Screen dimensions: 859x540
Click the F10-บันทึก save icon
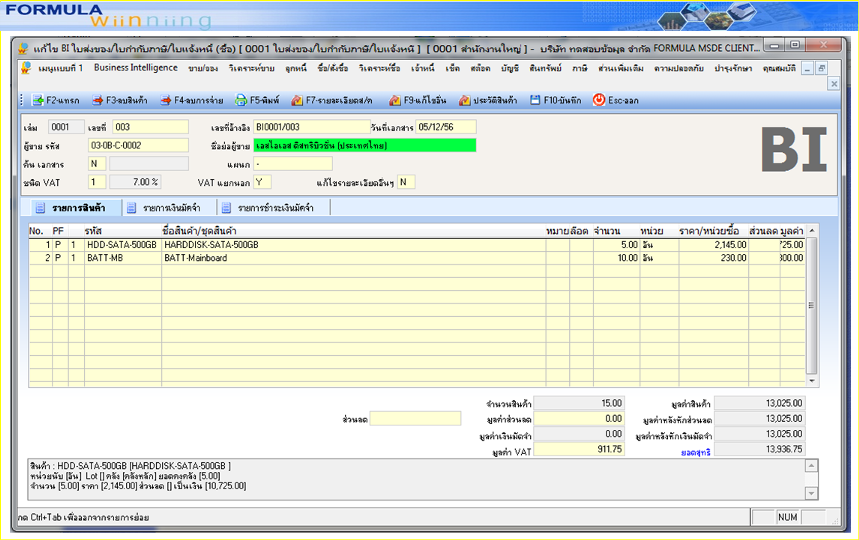click(535, 100)
